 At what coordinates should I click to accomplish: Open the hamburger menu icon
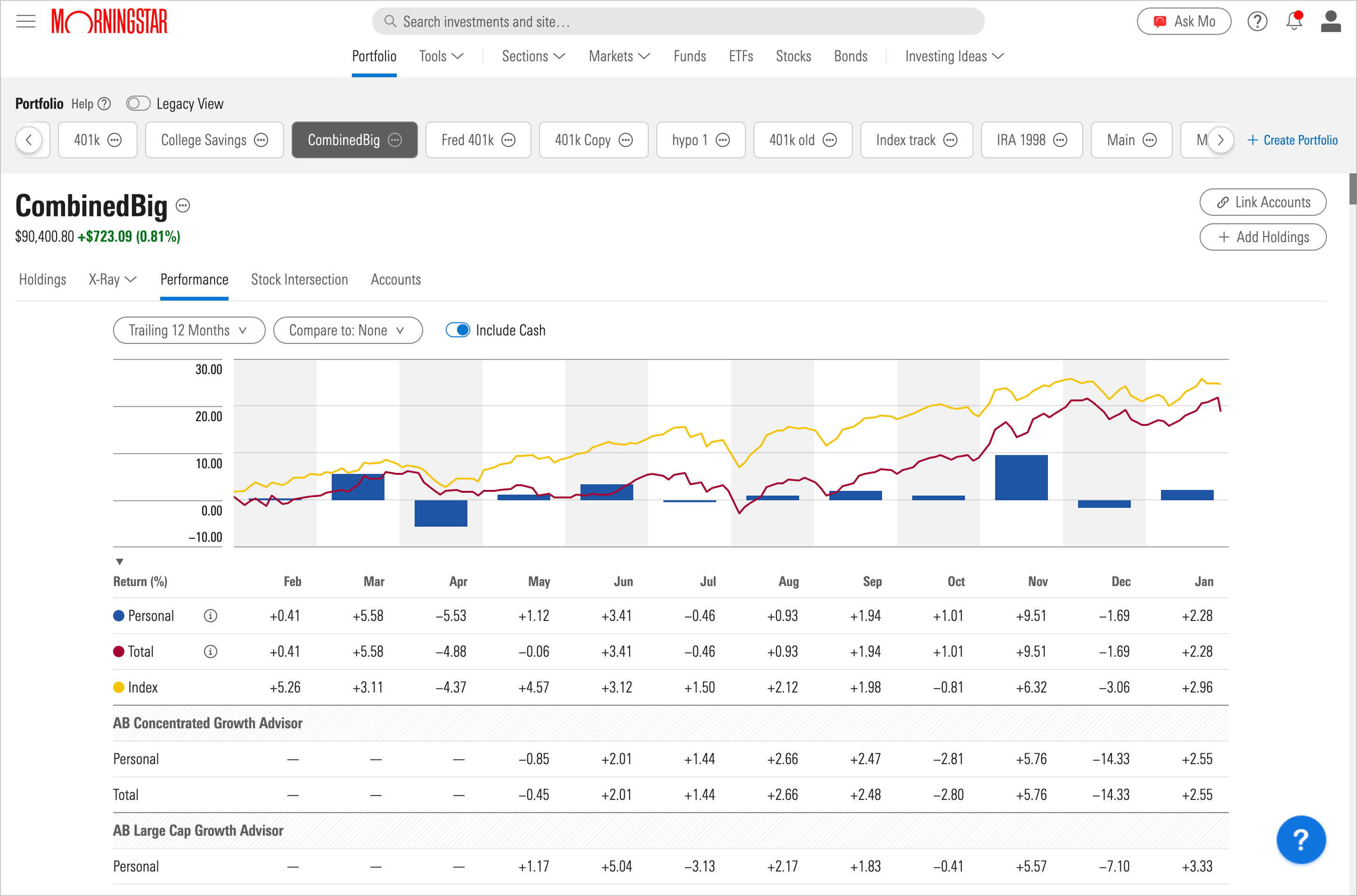click(26, 22)
